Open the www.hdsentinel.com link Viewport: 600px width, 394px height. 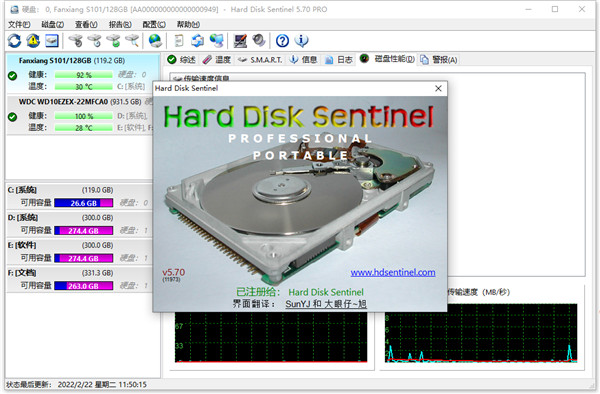tap(393, 272)
